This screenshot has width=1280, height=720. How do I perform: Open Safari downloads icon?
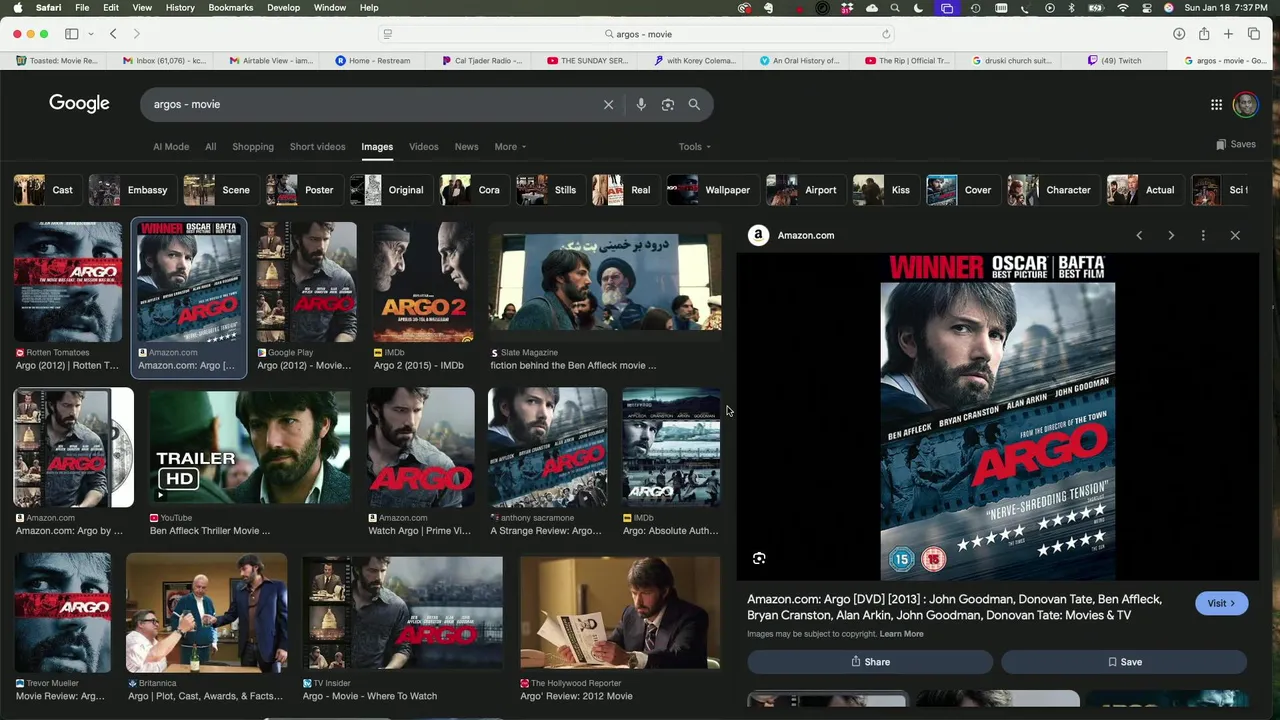[1179, 34]
